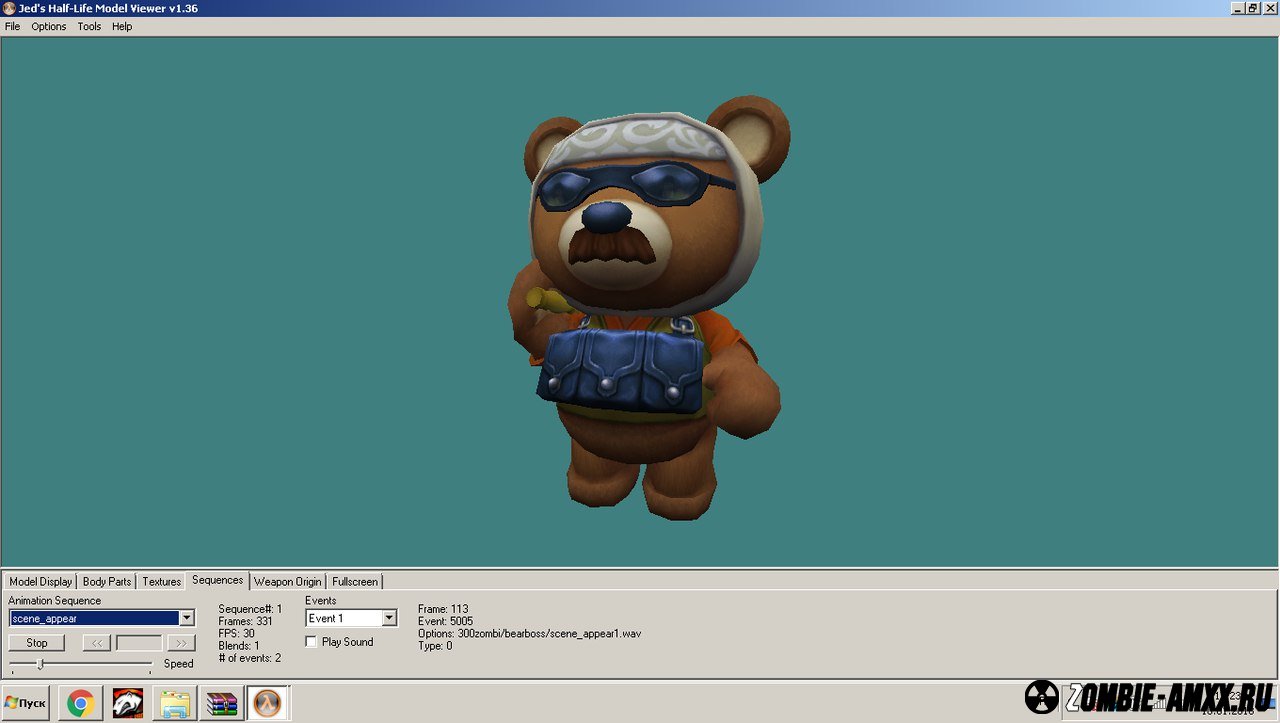1280x723 pixels.
Task: Click the Event: 5005 text
Action: 445,621
